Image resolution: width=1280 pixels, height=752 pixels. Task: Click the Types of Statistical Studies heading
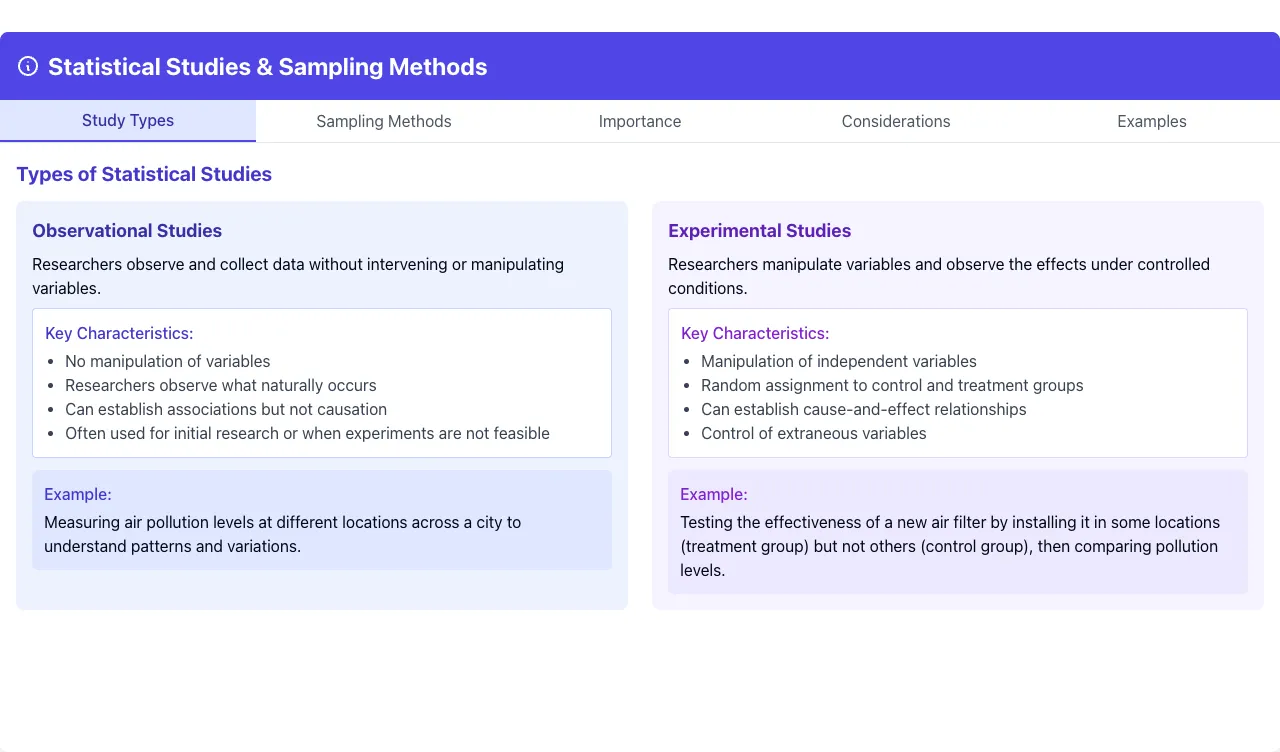pyautogui.click(x=144, y=174)
